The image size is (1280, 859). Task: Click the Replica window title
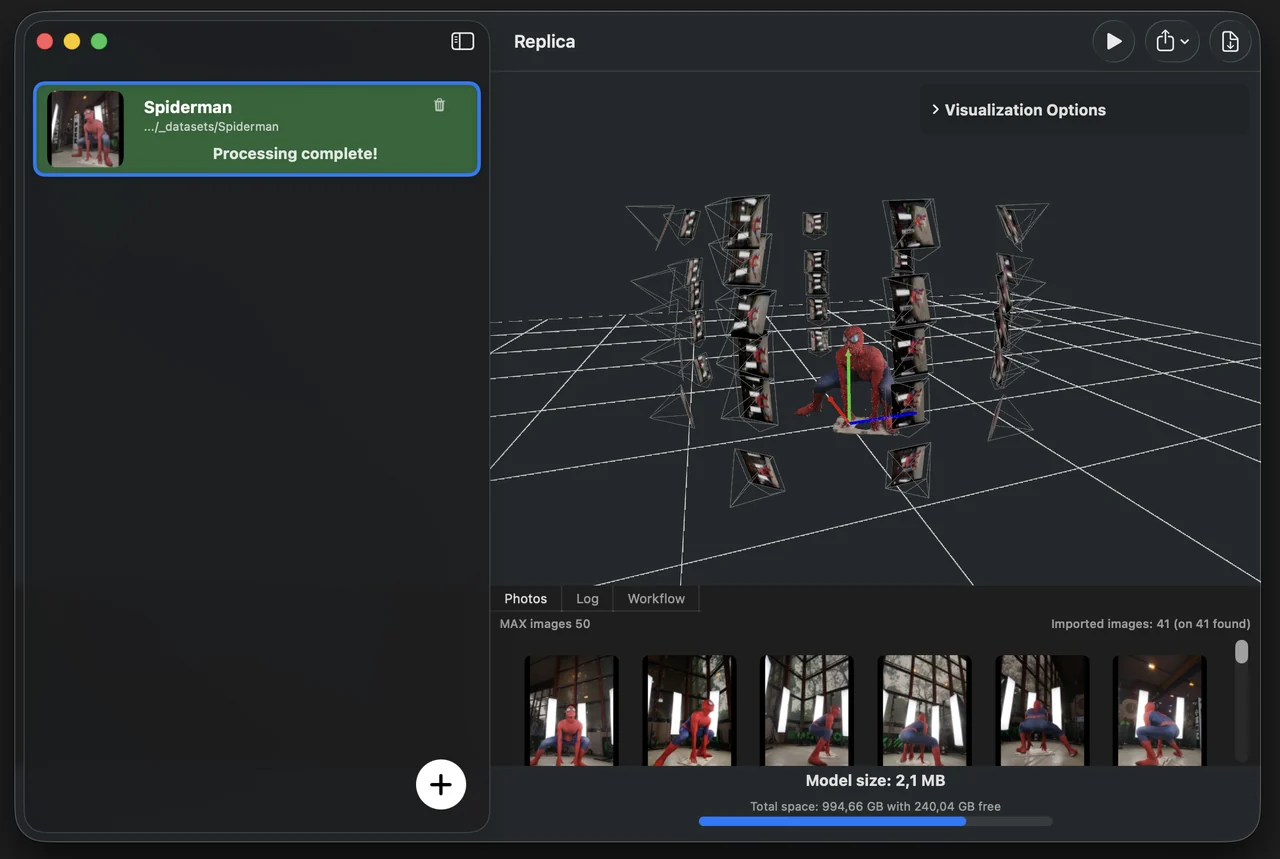point(544,42)
